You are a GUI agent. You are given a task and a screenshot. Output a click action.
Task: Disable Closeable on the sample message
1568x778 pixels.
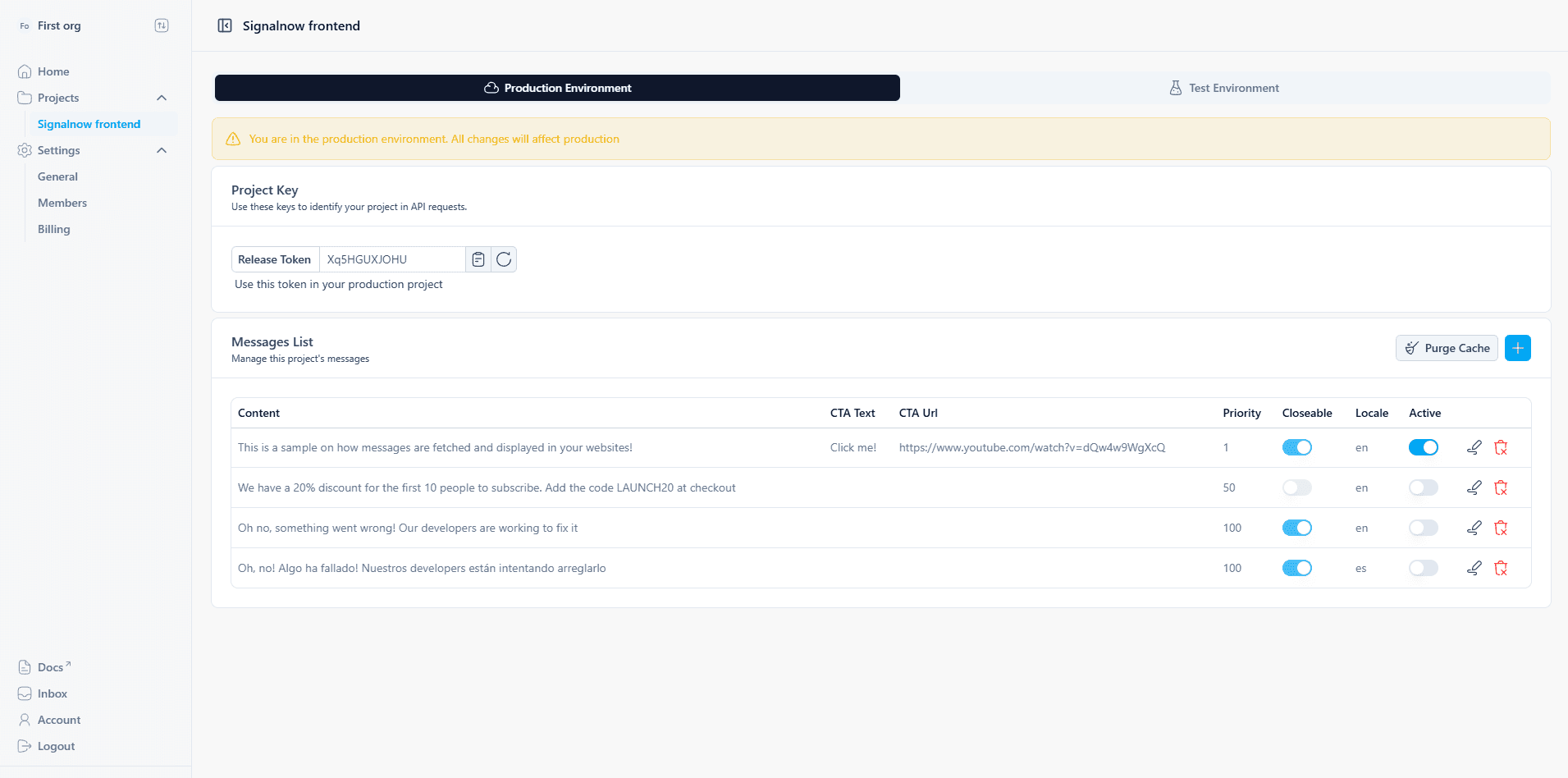pos(1296,447)
